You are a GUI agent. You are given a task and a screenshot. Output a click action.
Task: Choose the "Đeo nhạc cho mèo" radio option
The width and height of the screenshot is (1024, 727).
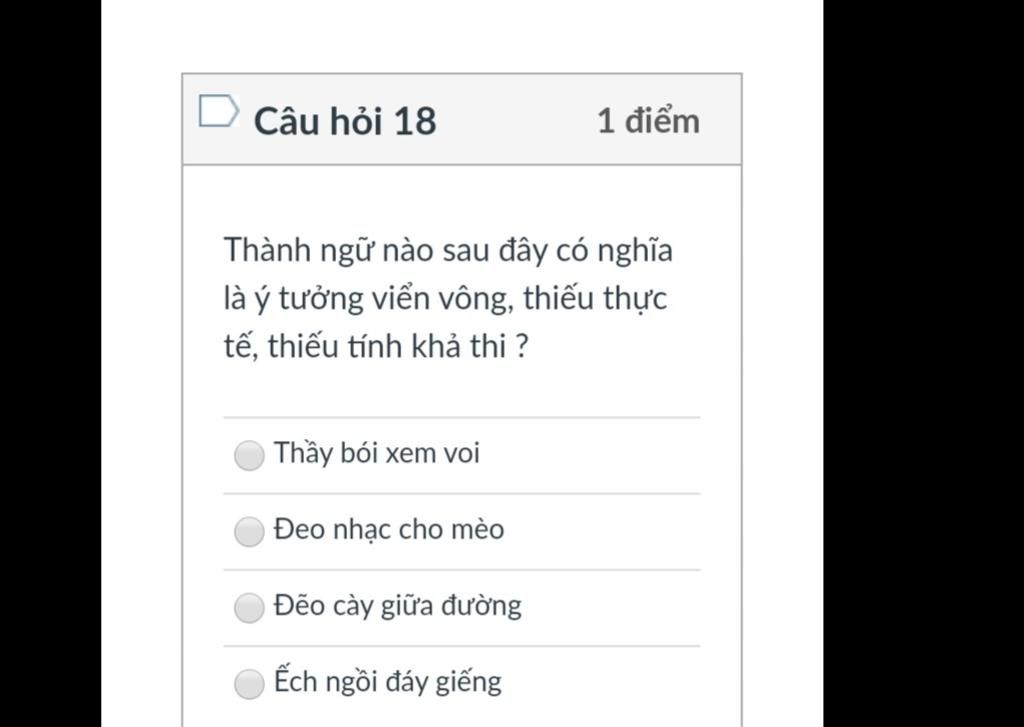pos(249,532)
